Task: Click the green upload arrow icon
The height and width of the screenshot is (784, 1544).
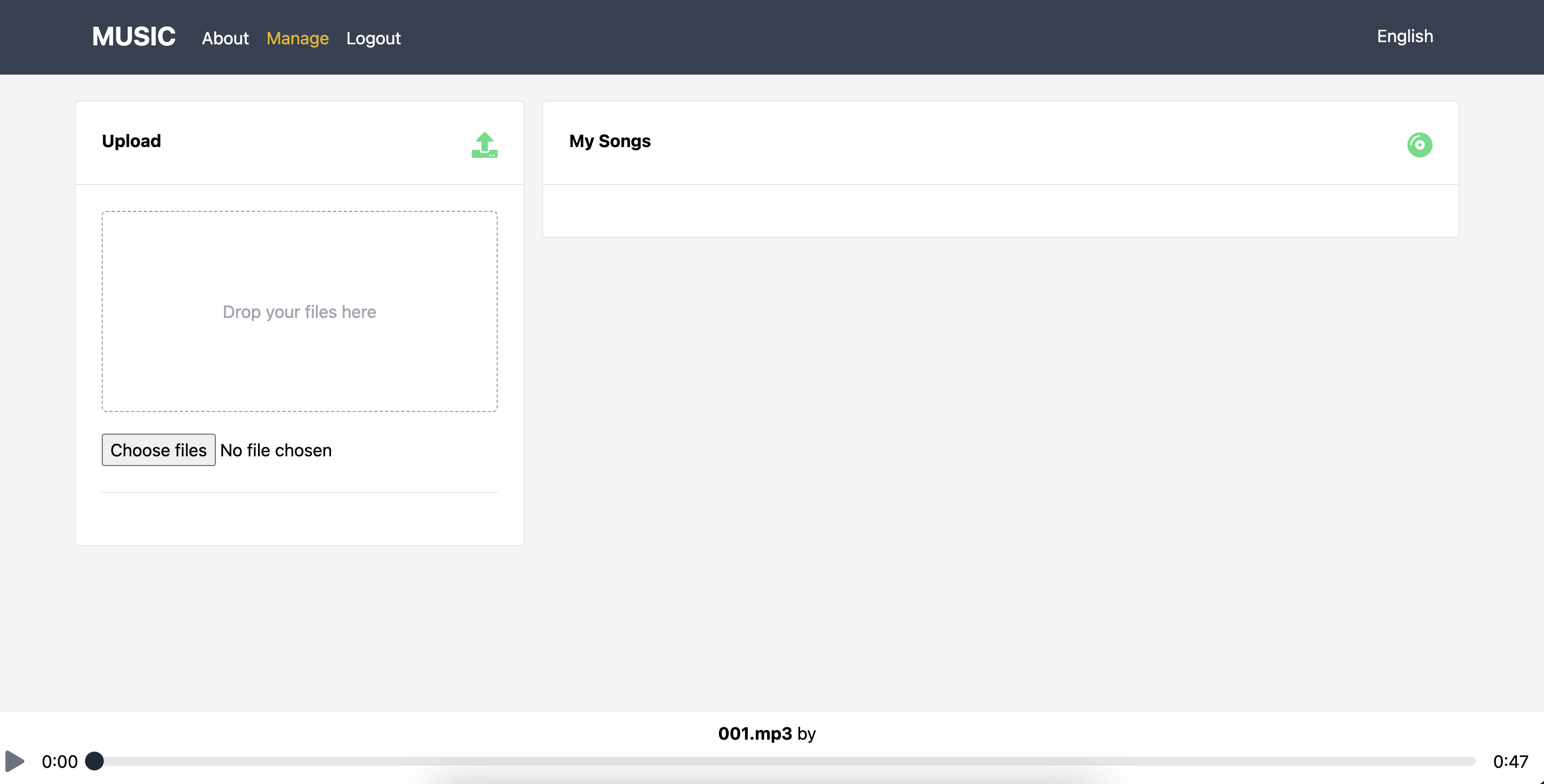Action: click(x=484, y=145)
